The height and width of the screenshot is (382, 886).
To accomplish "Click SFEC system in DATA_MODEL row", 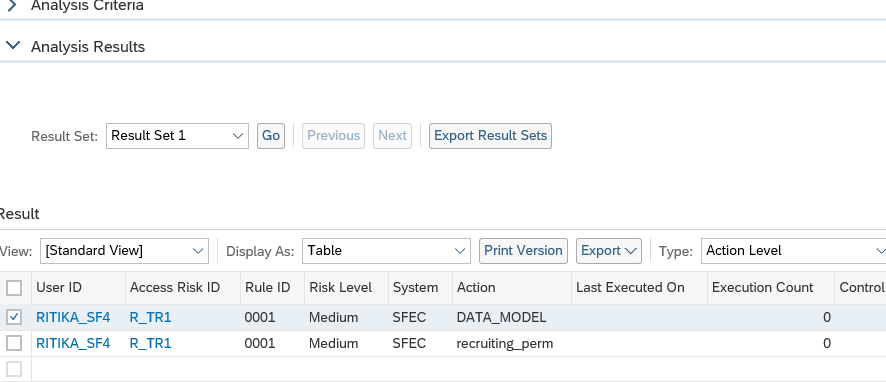I will point(409,318).
